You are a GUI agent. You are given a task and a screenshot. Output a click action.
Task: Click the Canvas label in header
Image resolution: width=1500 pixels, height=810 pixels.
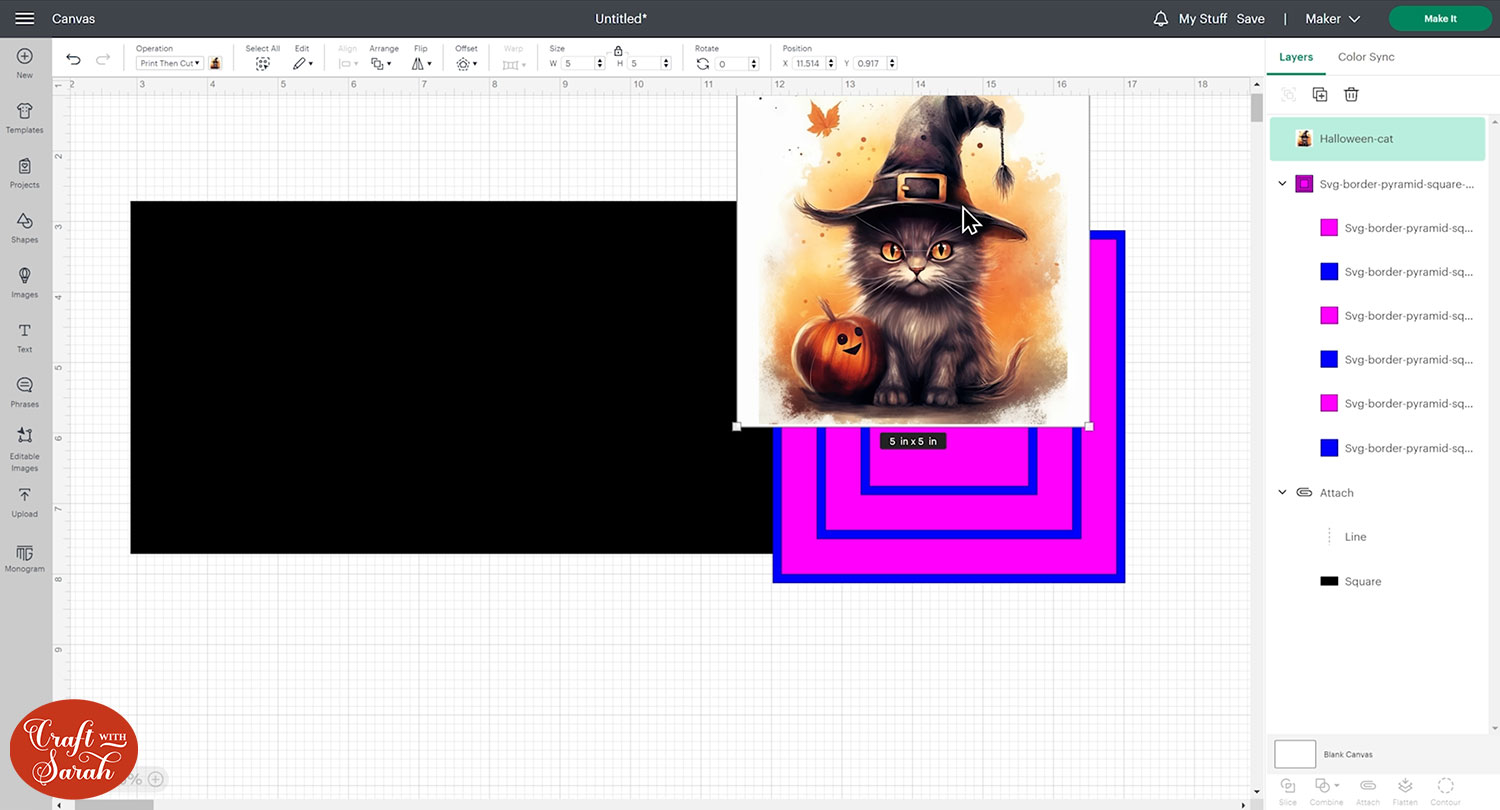pos(73,19)
